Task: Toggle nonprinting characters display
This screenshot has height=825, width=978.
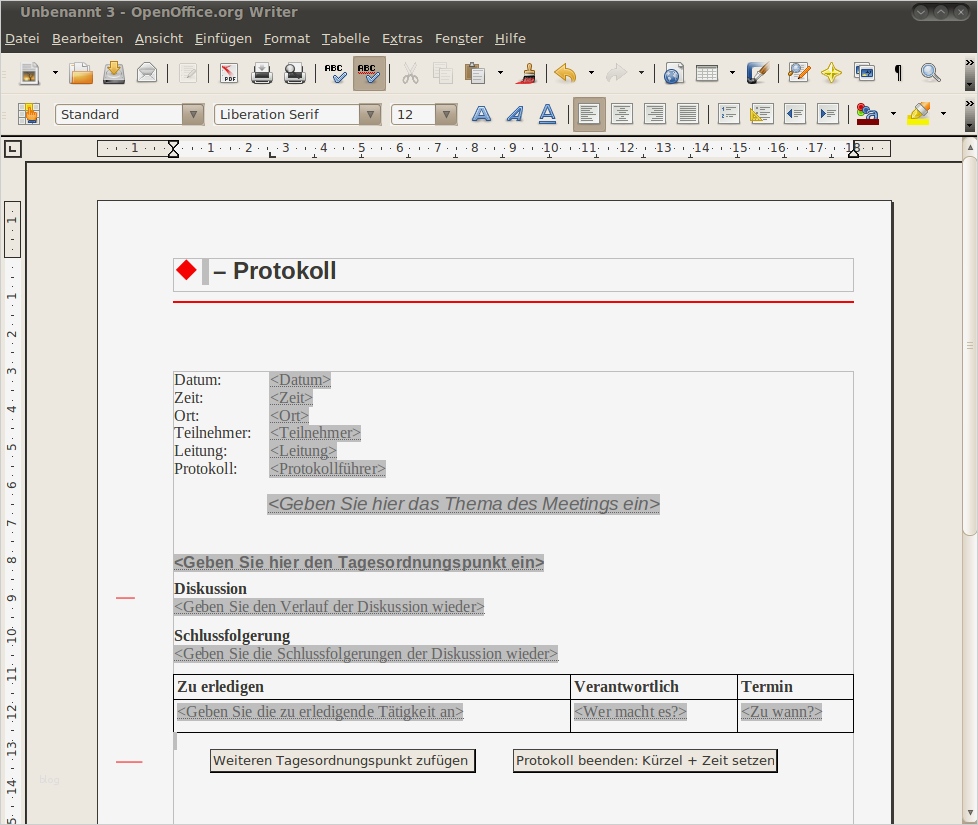Action: point(897,73)
